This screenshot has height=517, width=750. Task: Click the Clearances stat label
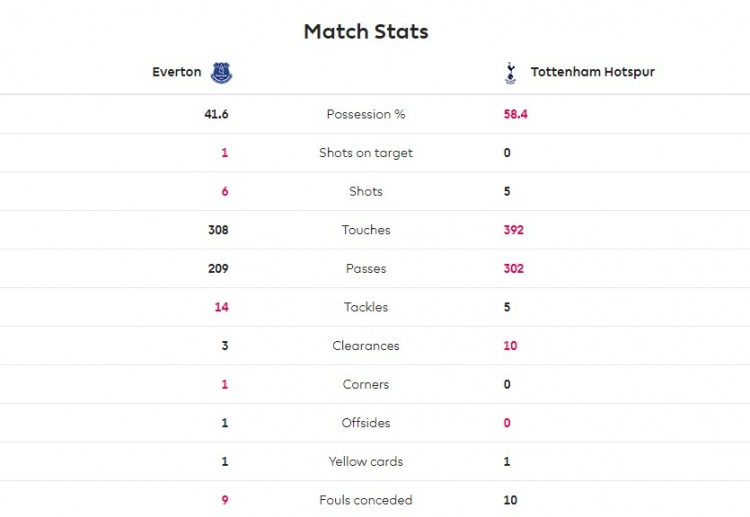point(366,346)
